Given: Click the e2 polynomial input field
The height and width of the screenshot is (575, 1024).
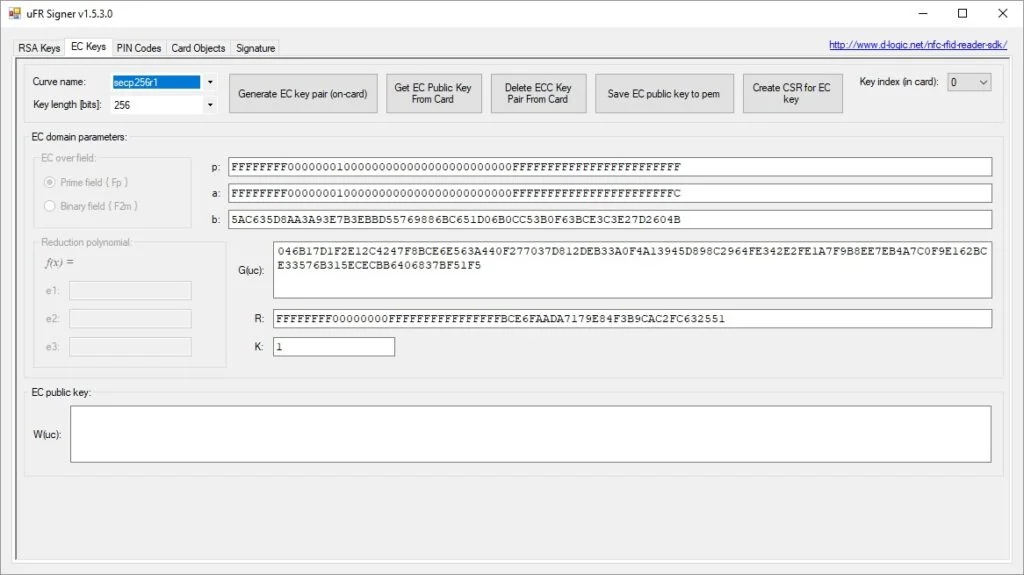Looking at the screenshot, I should tap(130, 318).
